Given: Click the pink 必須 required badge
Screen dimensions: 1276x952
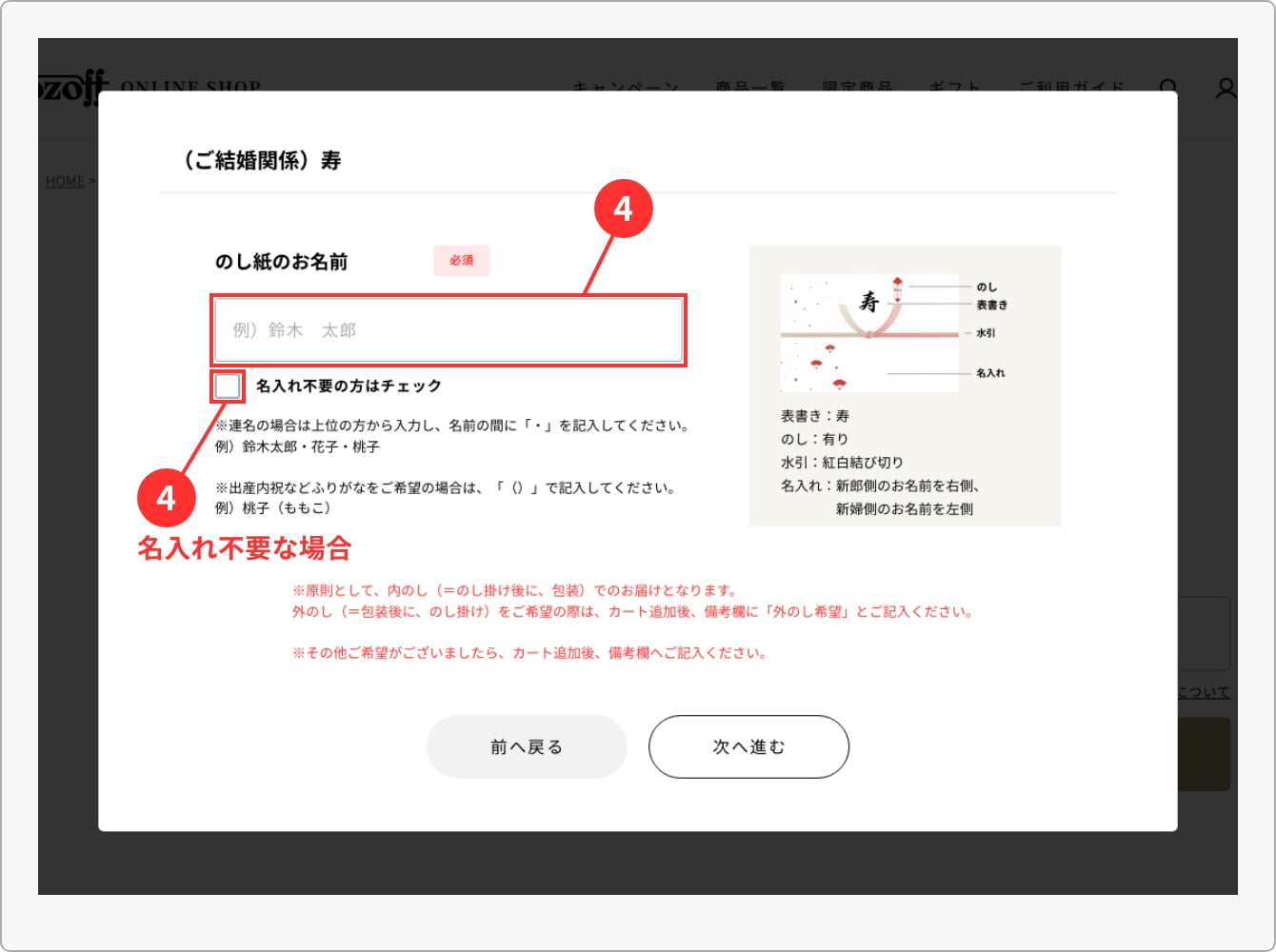Looking at the screenshot, I should (x=462, y=261).
